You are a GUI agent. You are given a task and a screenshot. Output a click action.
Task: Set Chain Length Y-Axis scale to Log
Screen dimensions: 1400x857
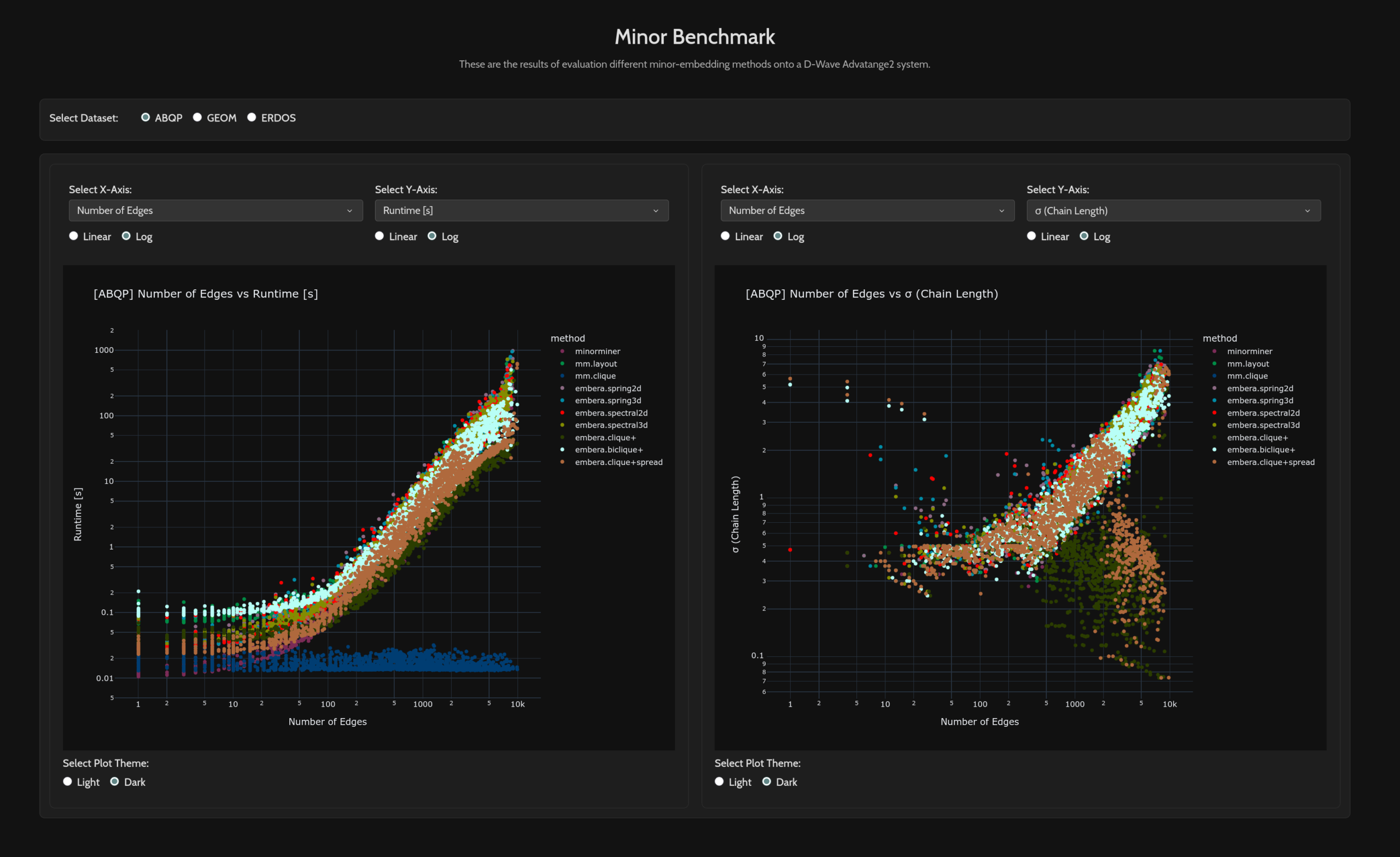[1084, 236]
